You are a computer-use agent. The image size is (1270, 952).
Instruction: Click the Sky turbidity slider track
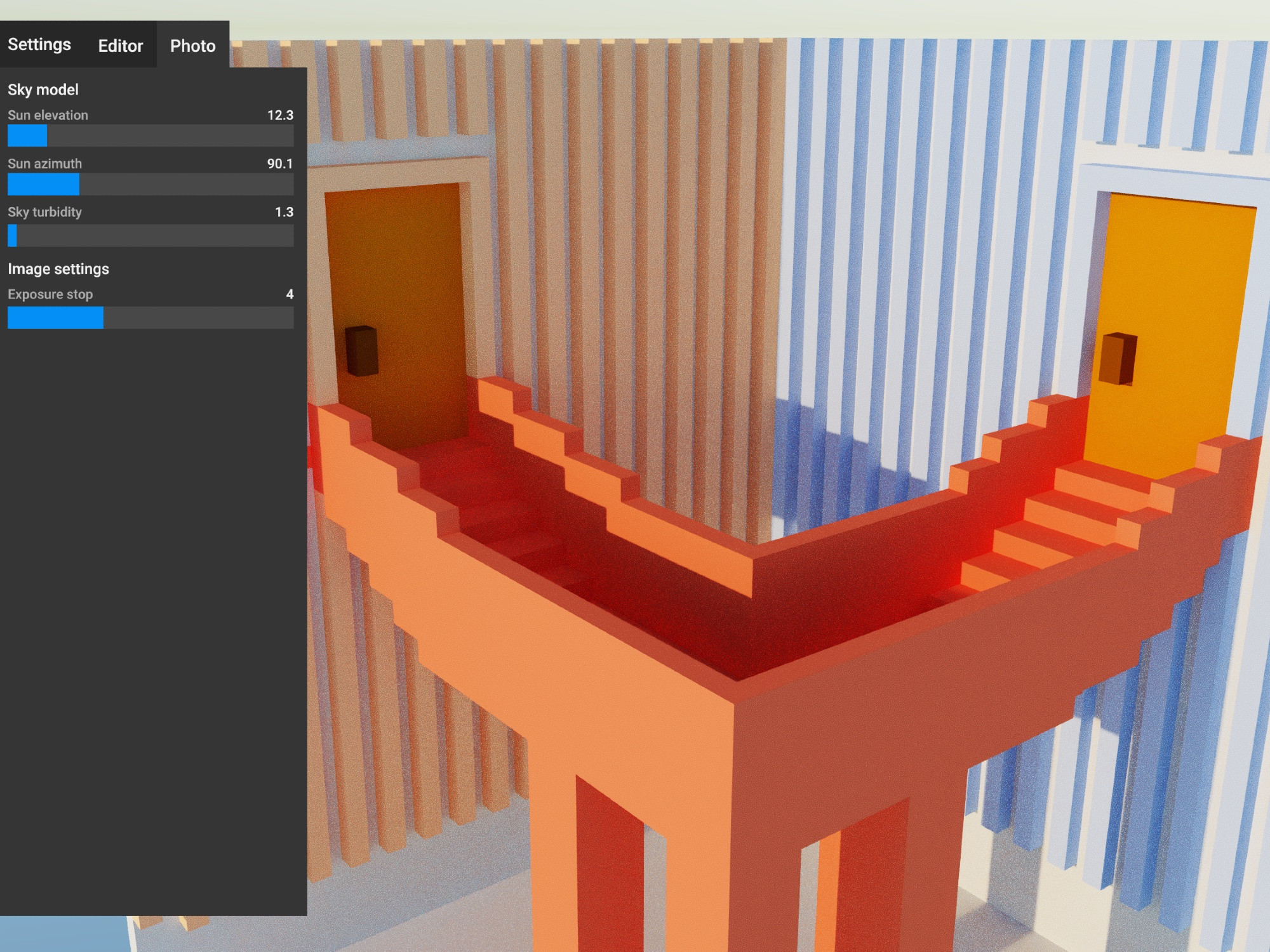150,235
